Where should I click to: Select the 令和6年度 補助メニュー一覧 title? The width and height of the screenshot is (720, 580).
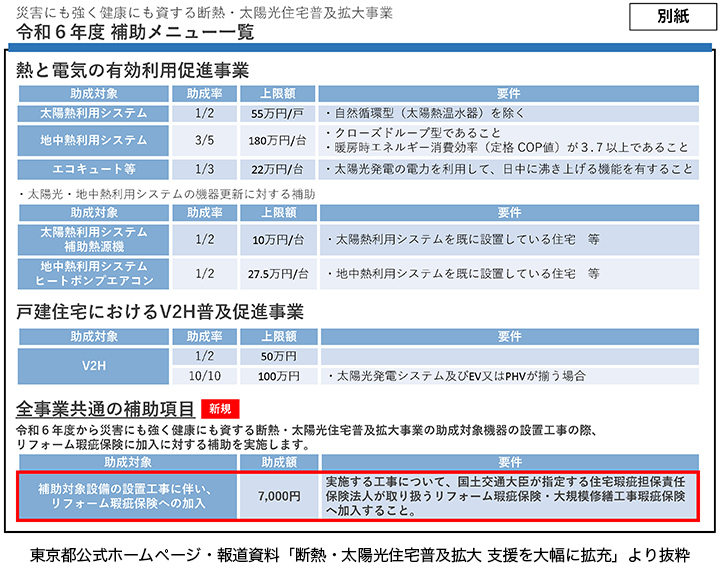coord(136,33)
